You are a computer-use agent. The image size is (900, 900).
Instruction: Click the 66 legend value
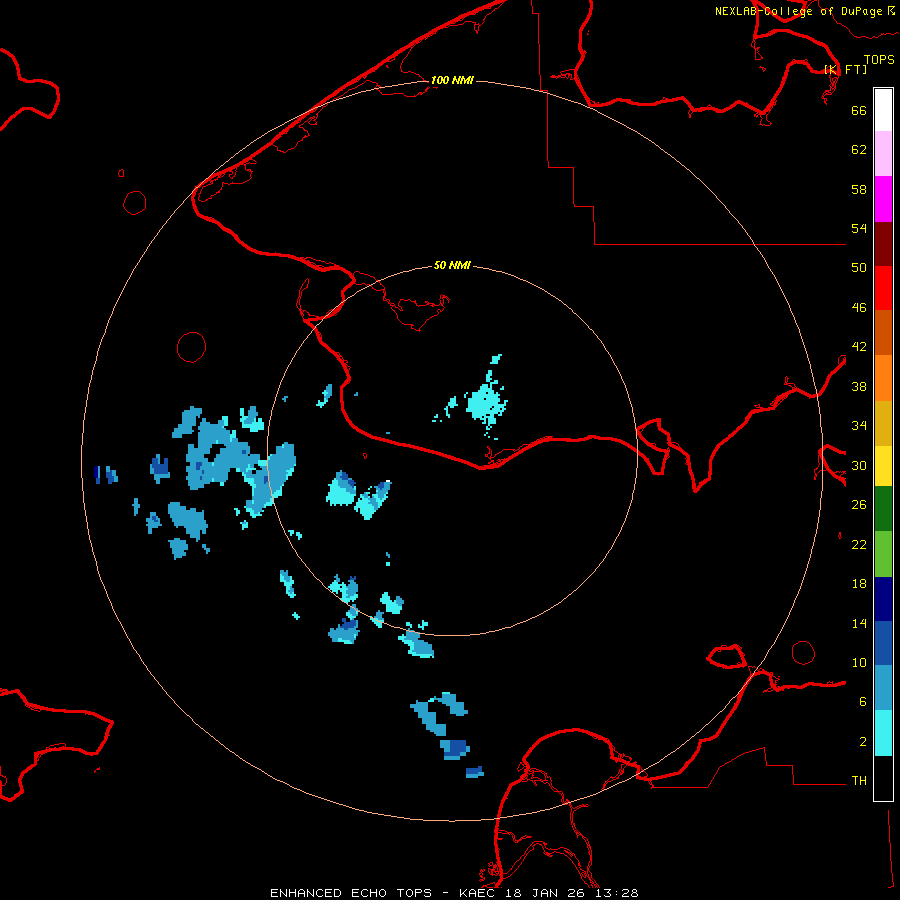[859, 110]
